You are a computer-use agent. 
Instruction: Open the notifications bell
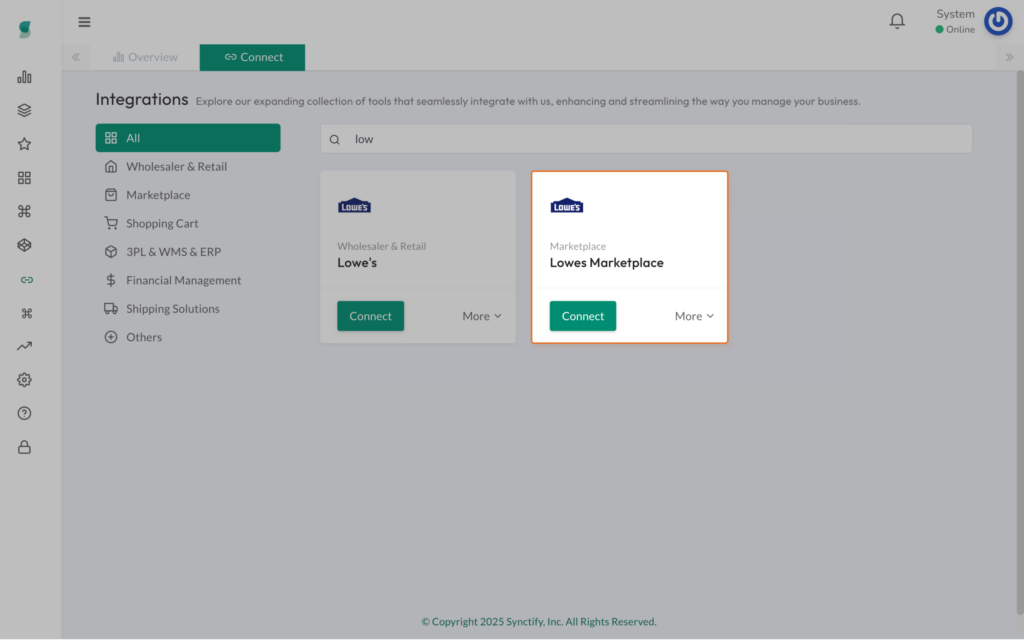(897, 22)
